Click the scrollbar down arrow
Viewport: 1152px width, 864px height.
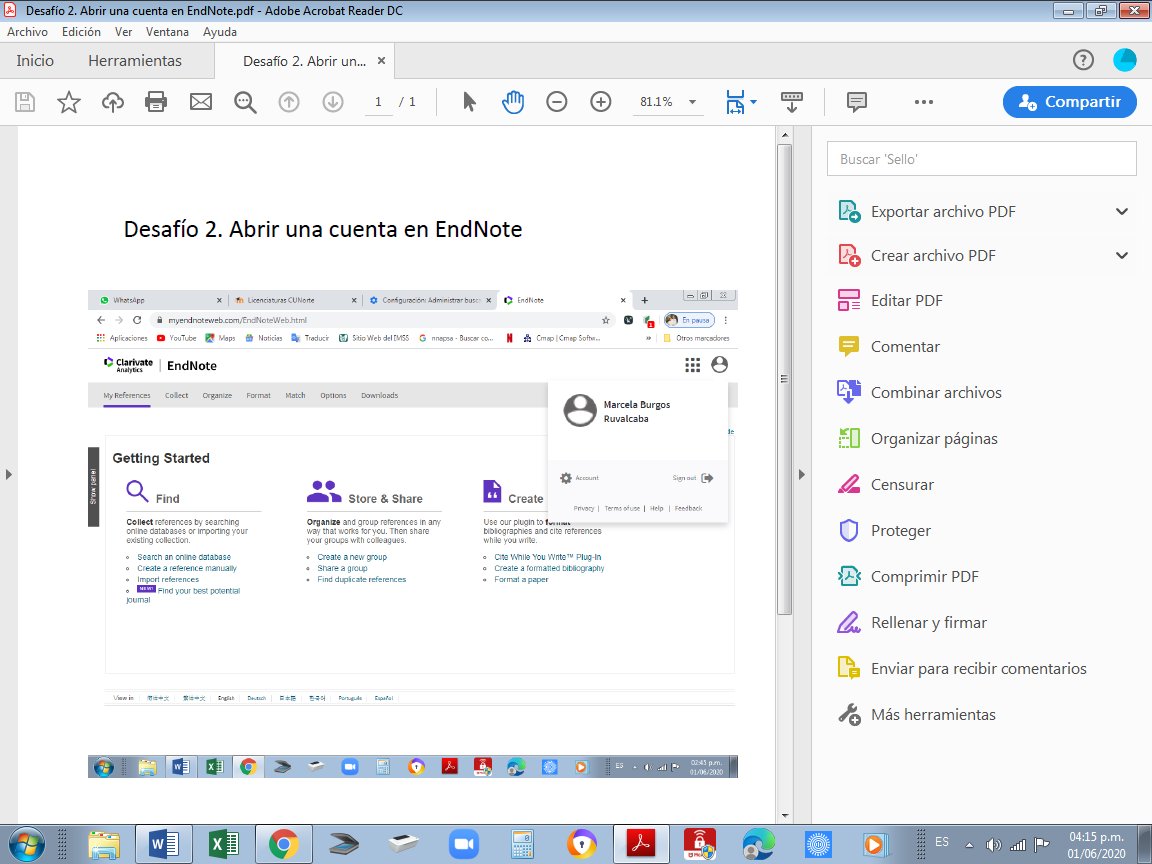[x=785, y=816]
